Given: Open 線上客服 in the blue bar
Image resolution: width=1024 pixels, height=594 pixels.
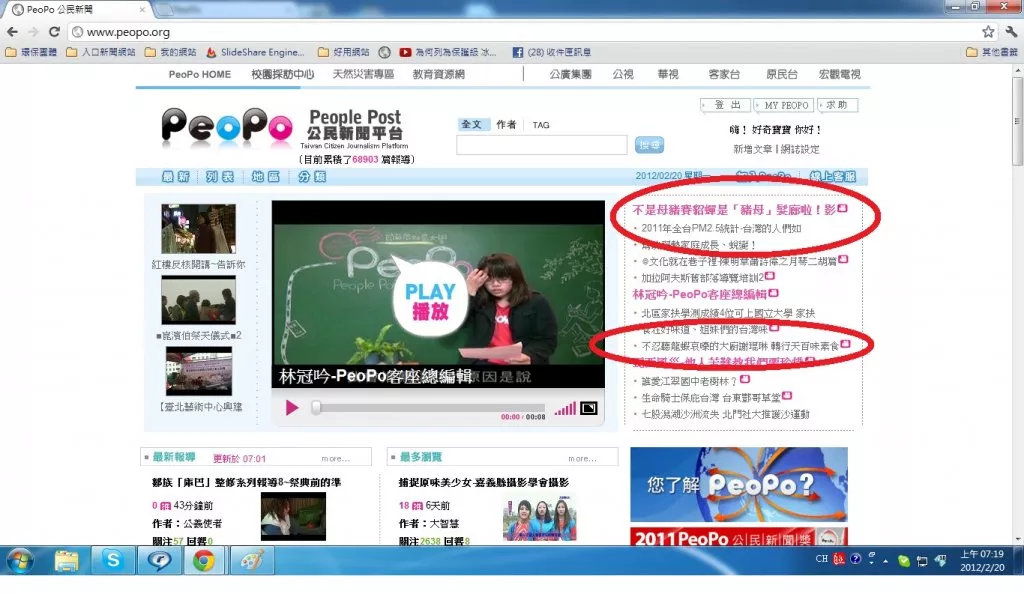Looking at the screenshot, I should click(x=833, y=176).
